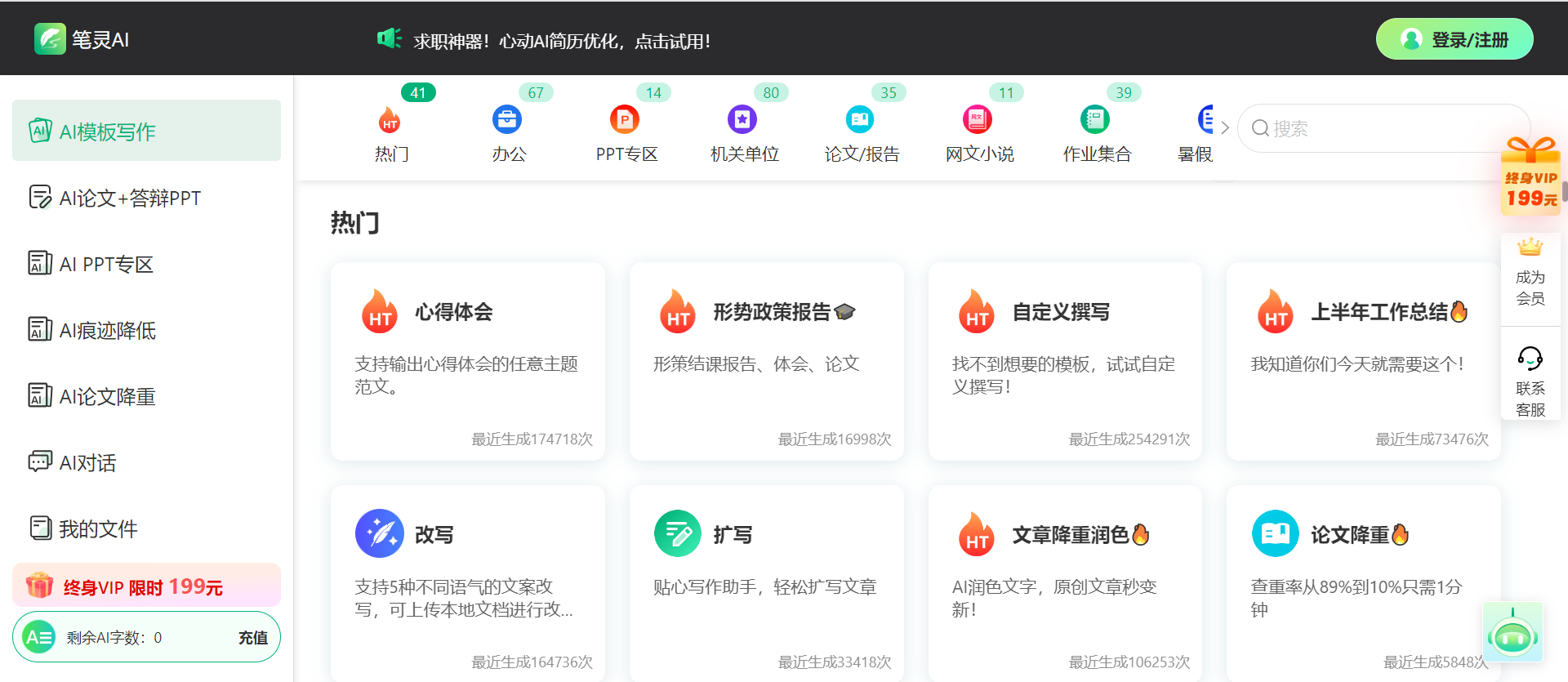Click the magnifier icon in search box

(1260, 128)
